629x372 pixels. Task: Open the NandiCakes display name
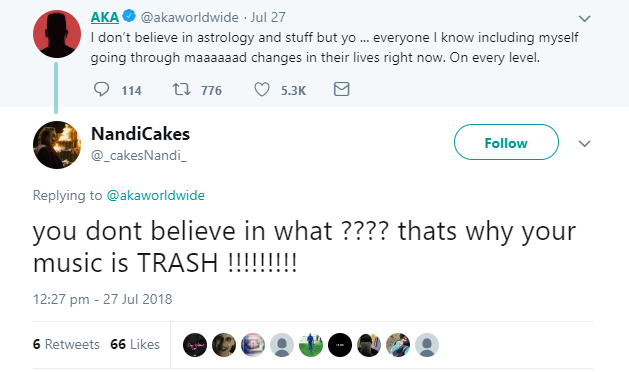pos(140,134)
